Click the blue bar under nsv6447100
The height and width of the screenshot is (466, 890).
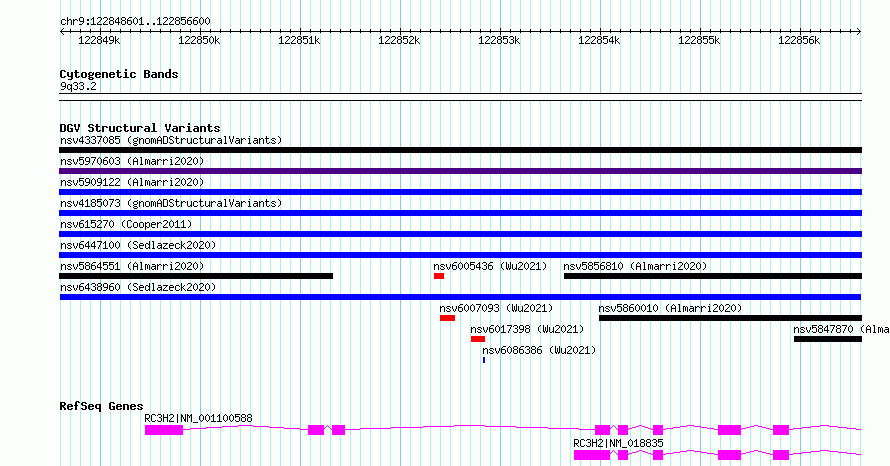click(460, 255)
